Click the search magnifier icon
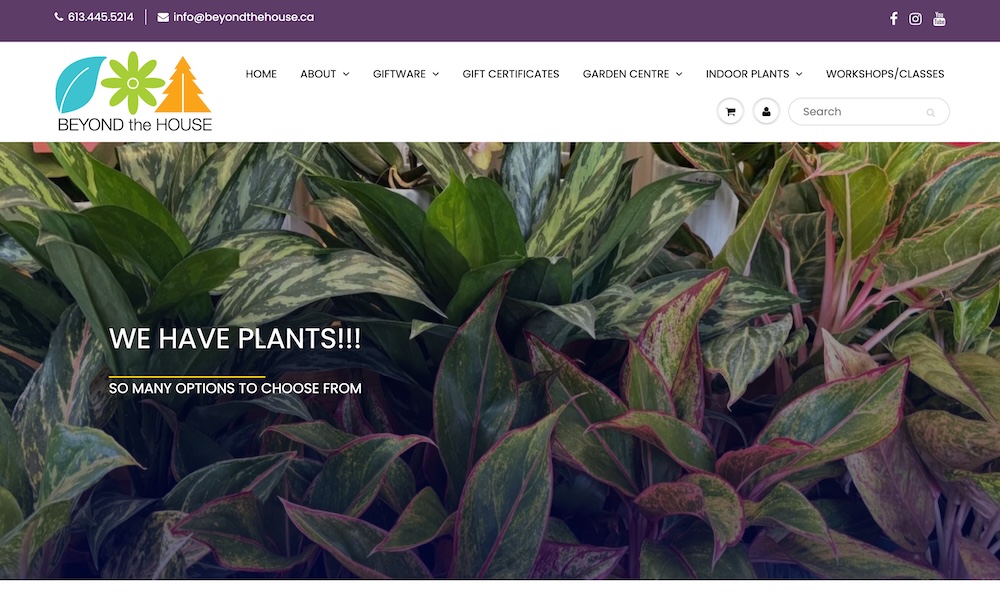 (930, 113)
